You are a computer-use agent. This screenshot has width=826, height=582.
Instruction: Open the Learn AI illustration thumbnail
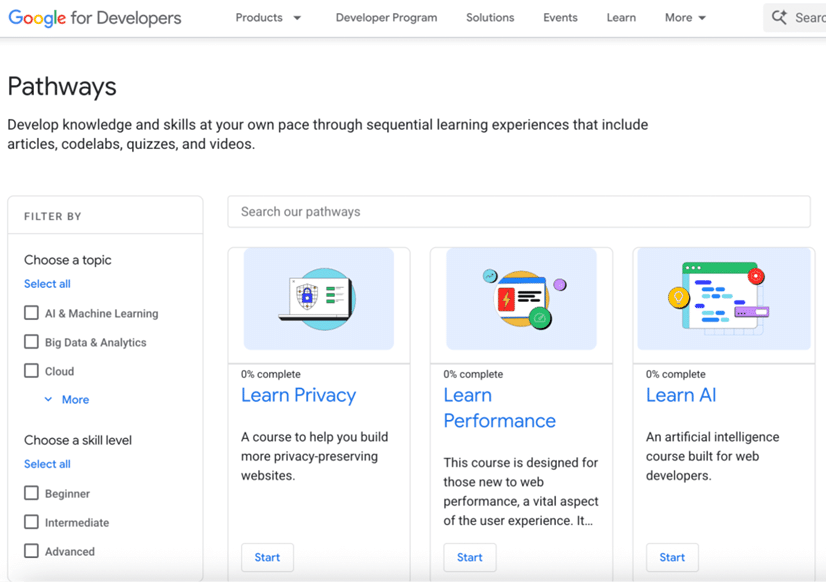[723, 299]
